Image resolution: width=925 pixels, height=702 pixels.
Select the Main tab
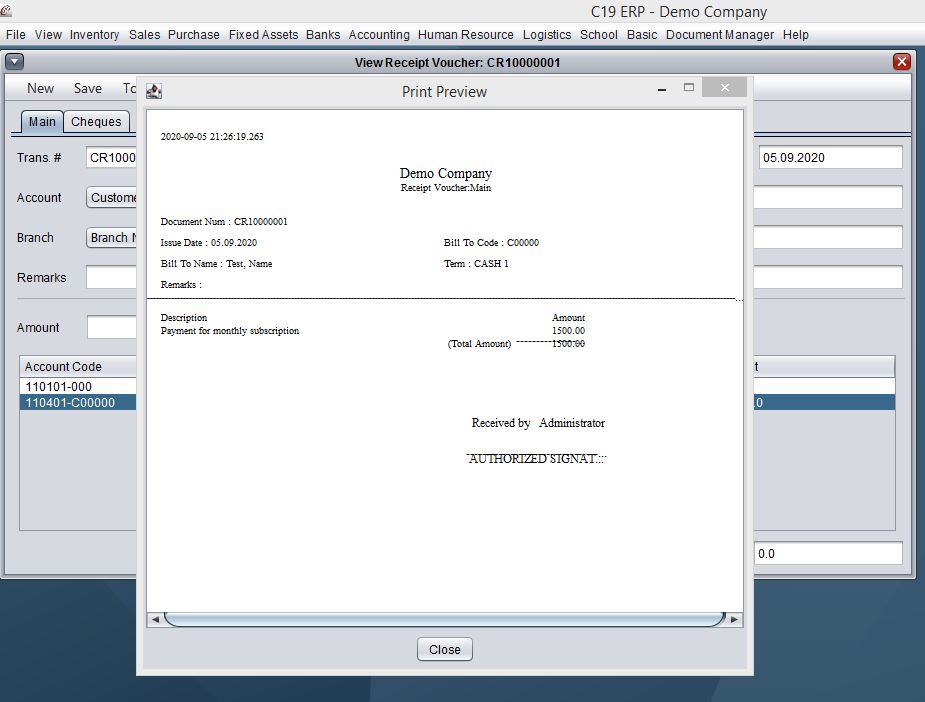[x=42, y=121]
